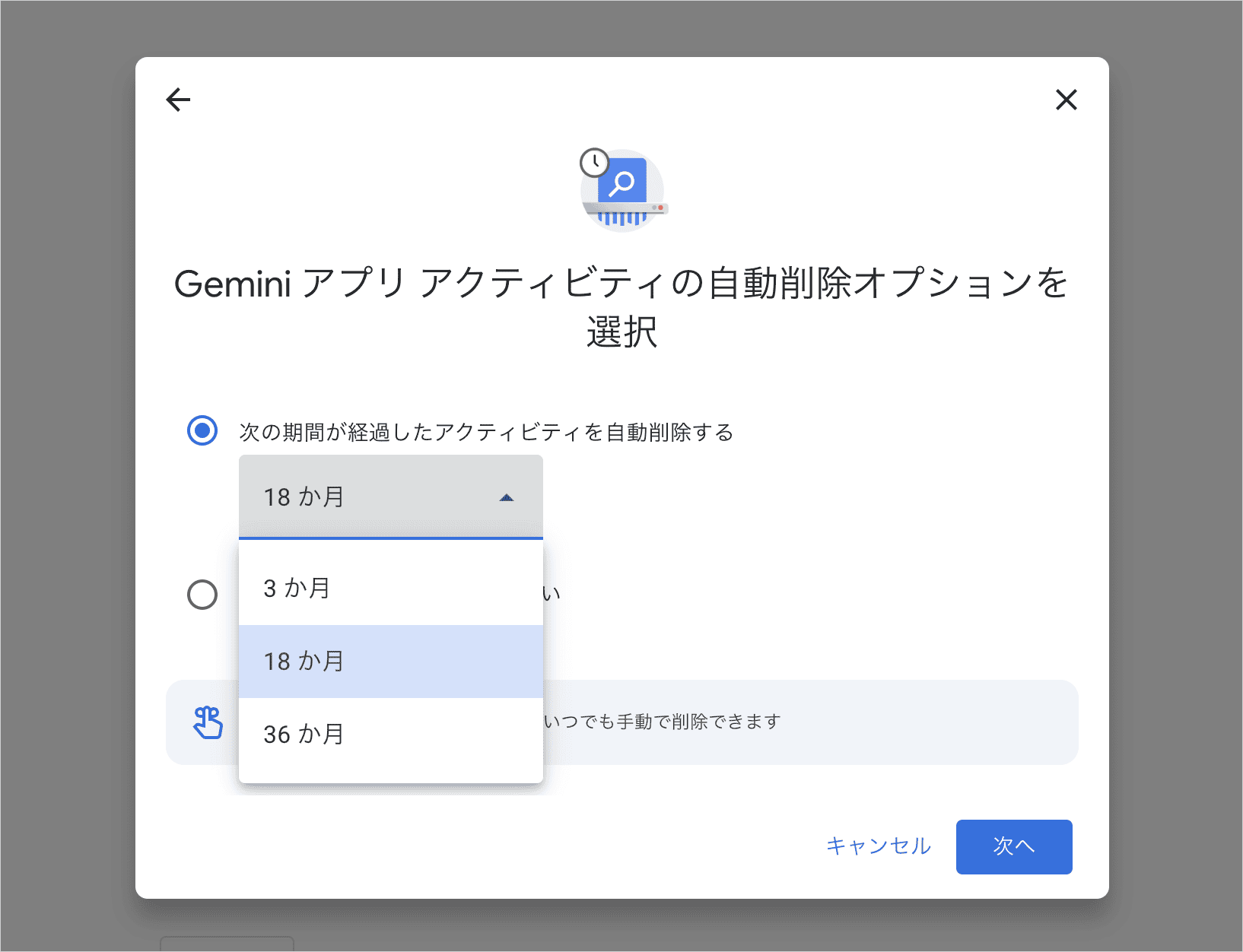This screenshot has width=1243, height=952.
Task: Click the shredder auto-delete illustration icon
Action: tap(623, 189)
